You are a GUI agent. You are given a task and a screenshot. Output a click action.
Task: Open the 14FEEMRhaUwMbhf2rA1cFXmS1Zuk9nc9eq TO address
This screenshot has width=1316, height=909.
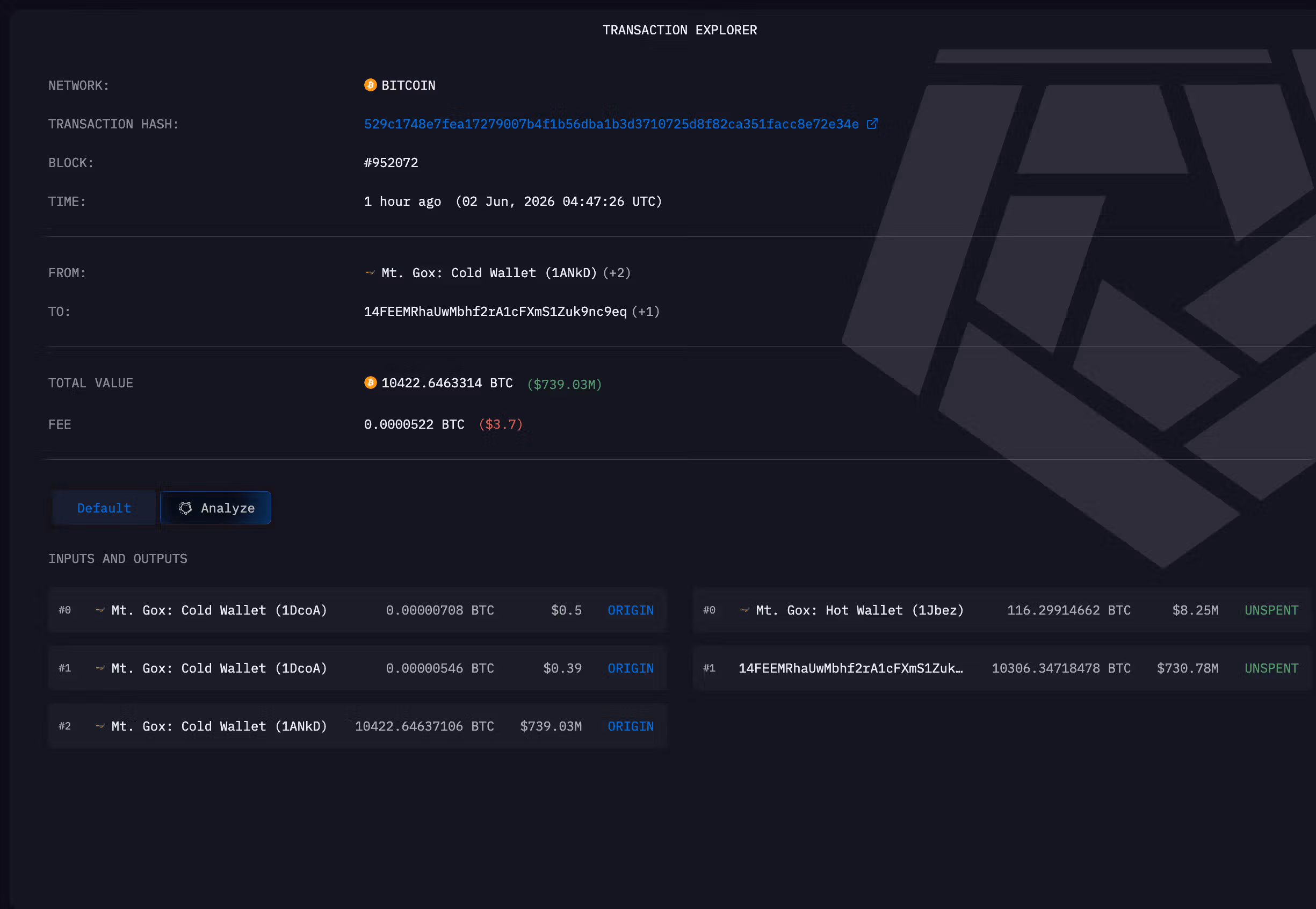coord(495,312)
